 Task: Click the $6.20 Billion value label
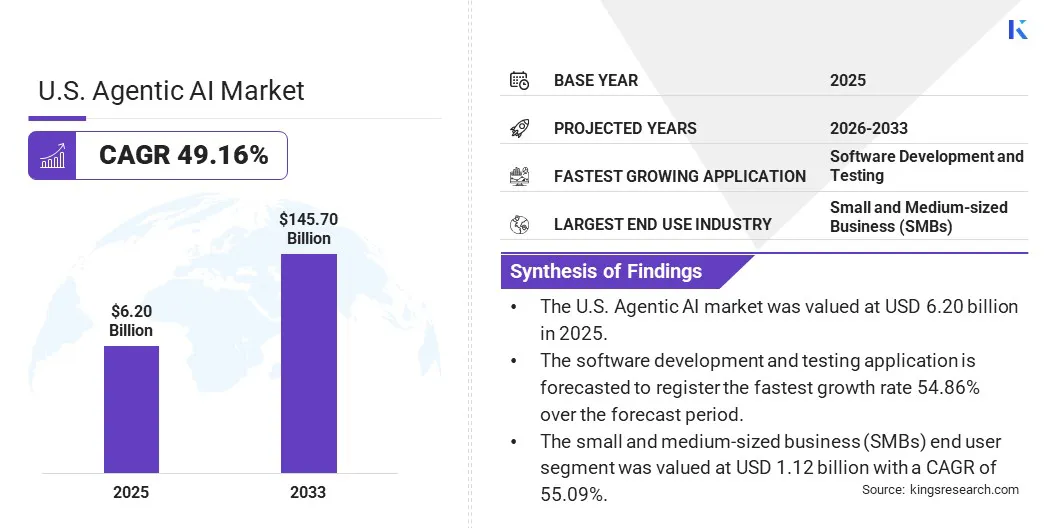click(x=131, y=321)
